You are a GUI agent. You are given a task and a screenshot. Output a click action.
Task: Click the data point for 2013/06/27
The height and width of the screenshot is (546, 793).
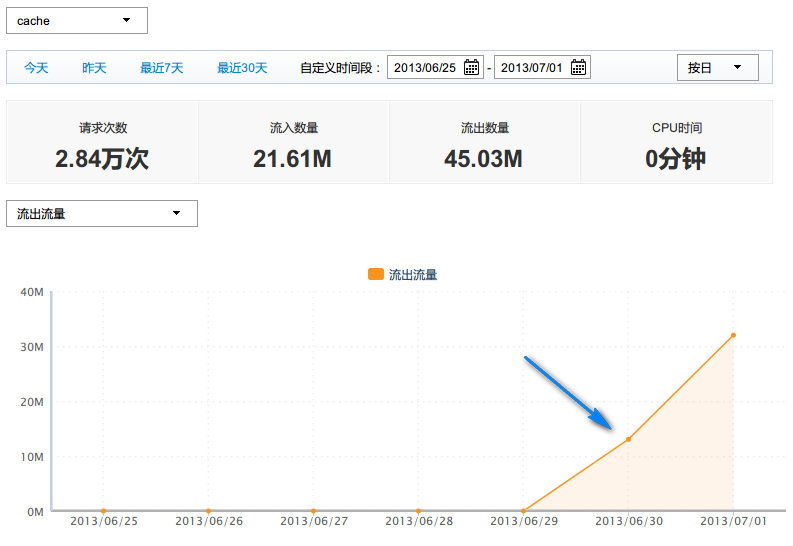coord(314,511)
